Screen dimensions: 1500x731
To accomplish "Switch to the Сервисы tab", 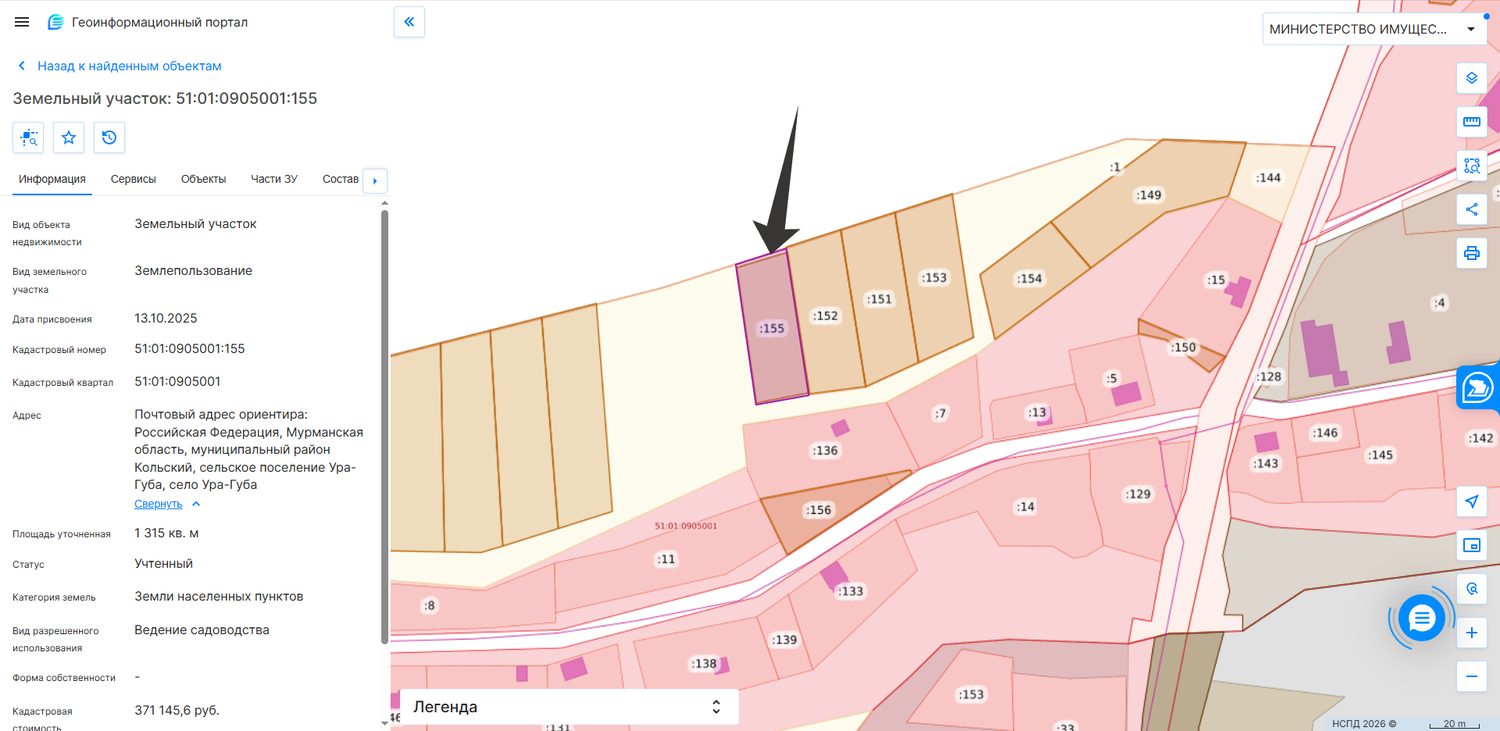I will 133,179.
